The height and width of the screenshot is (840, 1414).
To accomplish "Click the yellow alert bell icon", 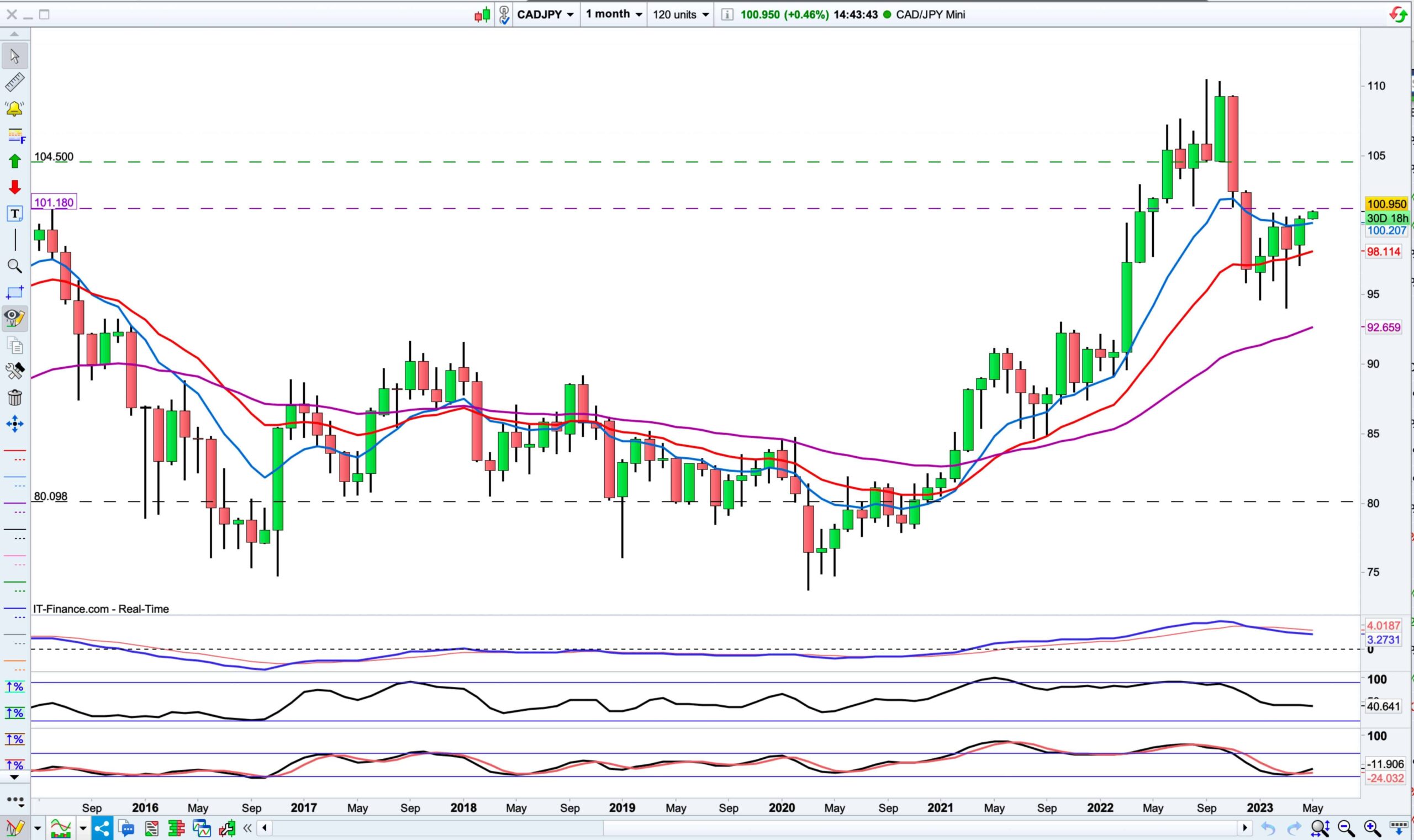I will 14,108.
